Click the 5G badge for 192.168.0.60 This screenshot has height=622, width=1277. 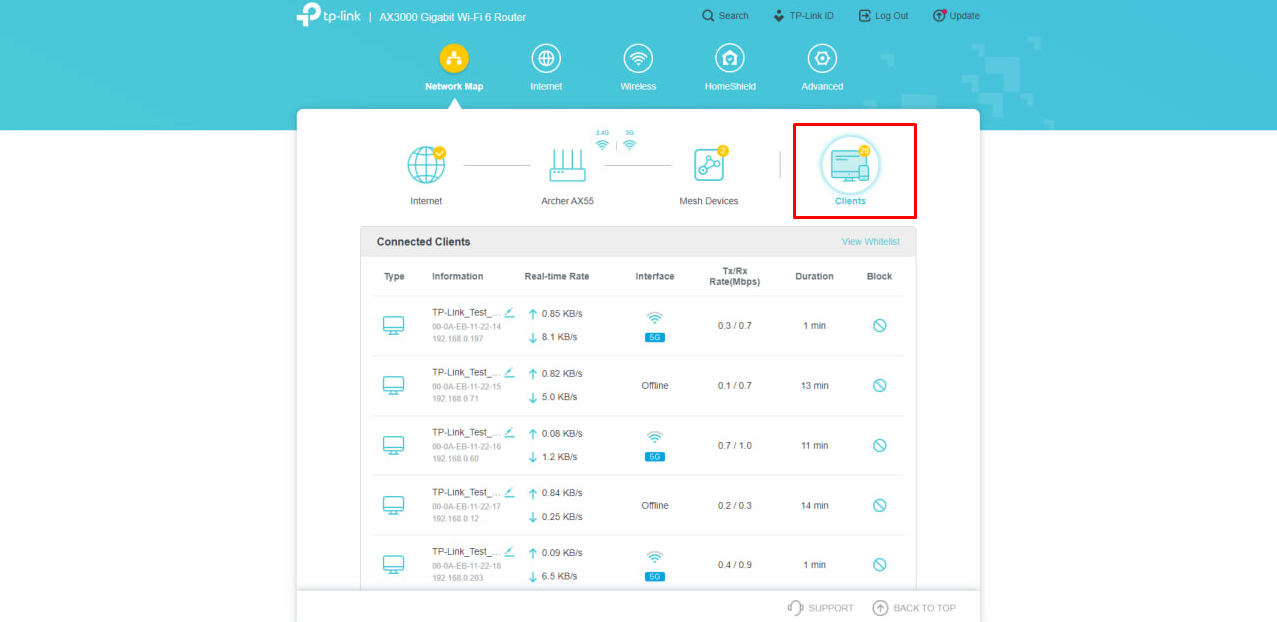click(x=653, y=457)
